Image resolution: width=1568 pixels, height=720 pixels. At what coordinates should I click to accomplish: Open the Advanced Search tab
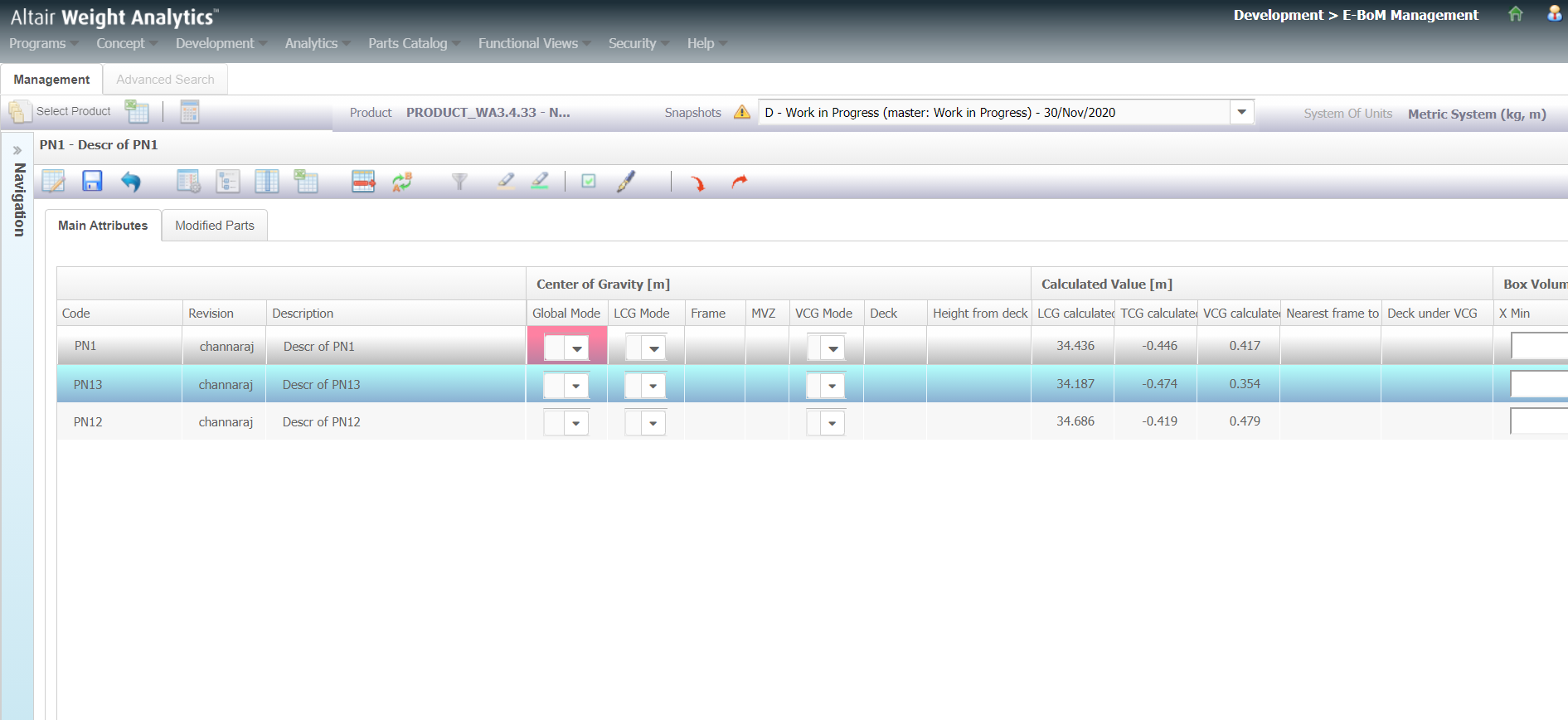pyautogui.click(x=165, y=80)
